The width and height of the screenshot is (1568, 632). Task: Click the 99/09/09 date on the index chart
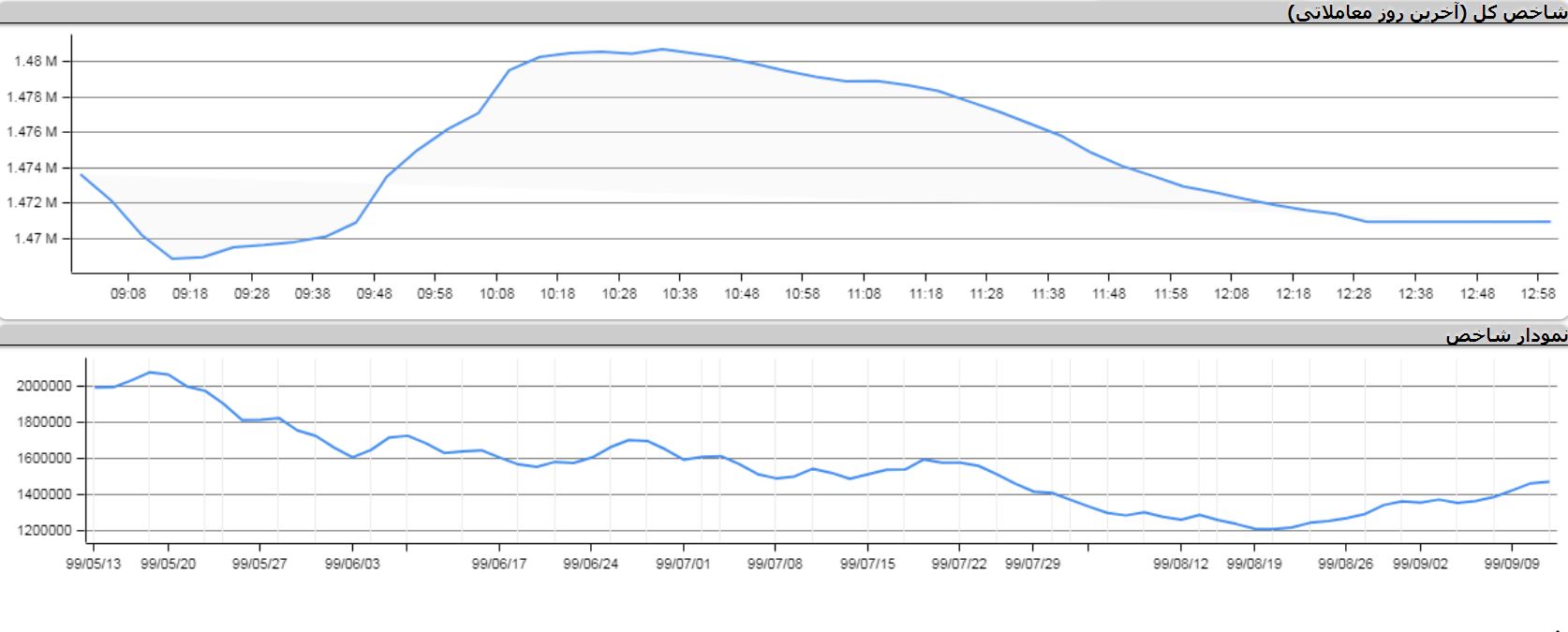(1512, 565)
